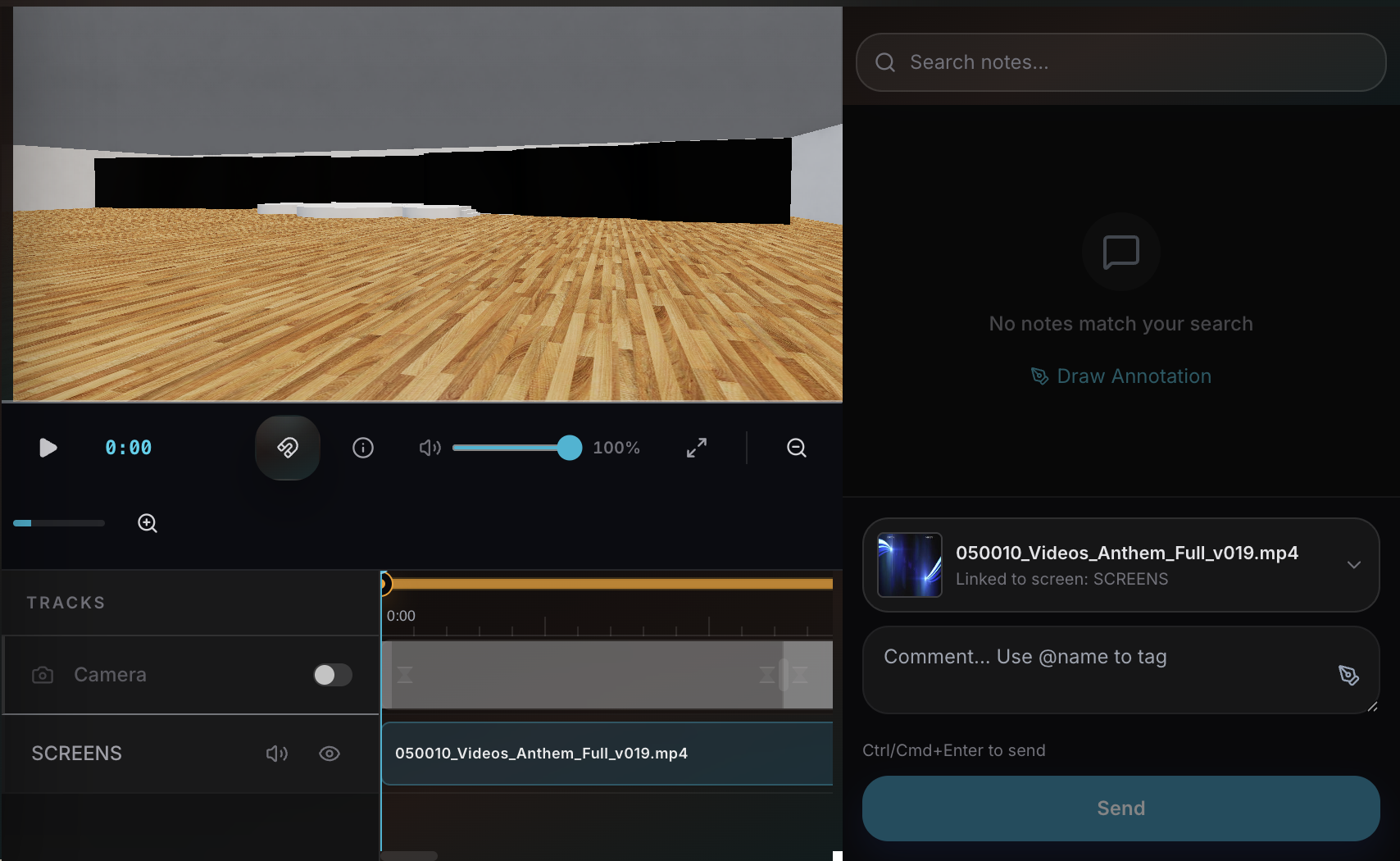1400x861 pixels.
Task: Mute the master audio volume
Action: click(x=430, y=448)
